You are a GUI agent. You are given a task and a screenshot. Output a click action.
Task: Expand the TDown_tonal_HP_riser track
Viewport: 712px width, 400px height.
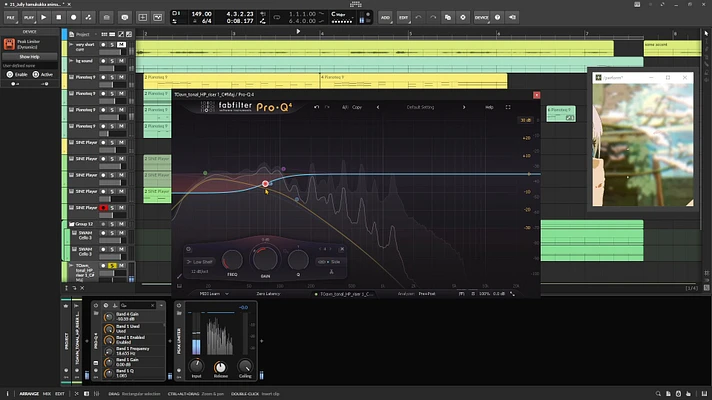(71, 265)
